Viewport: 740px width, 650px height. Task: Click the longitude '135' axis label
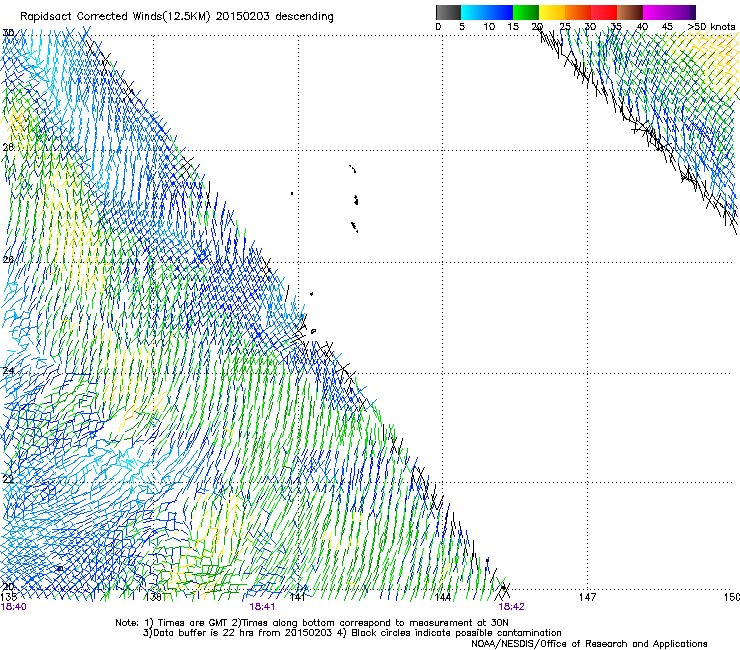point(9,598)
